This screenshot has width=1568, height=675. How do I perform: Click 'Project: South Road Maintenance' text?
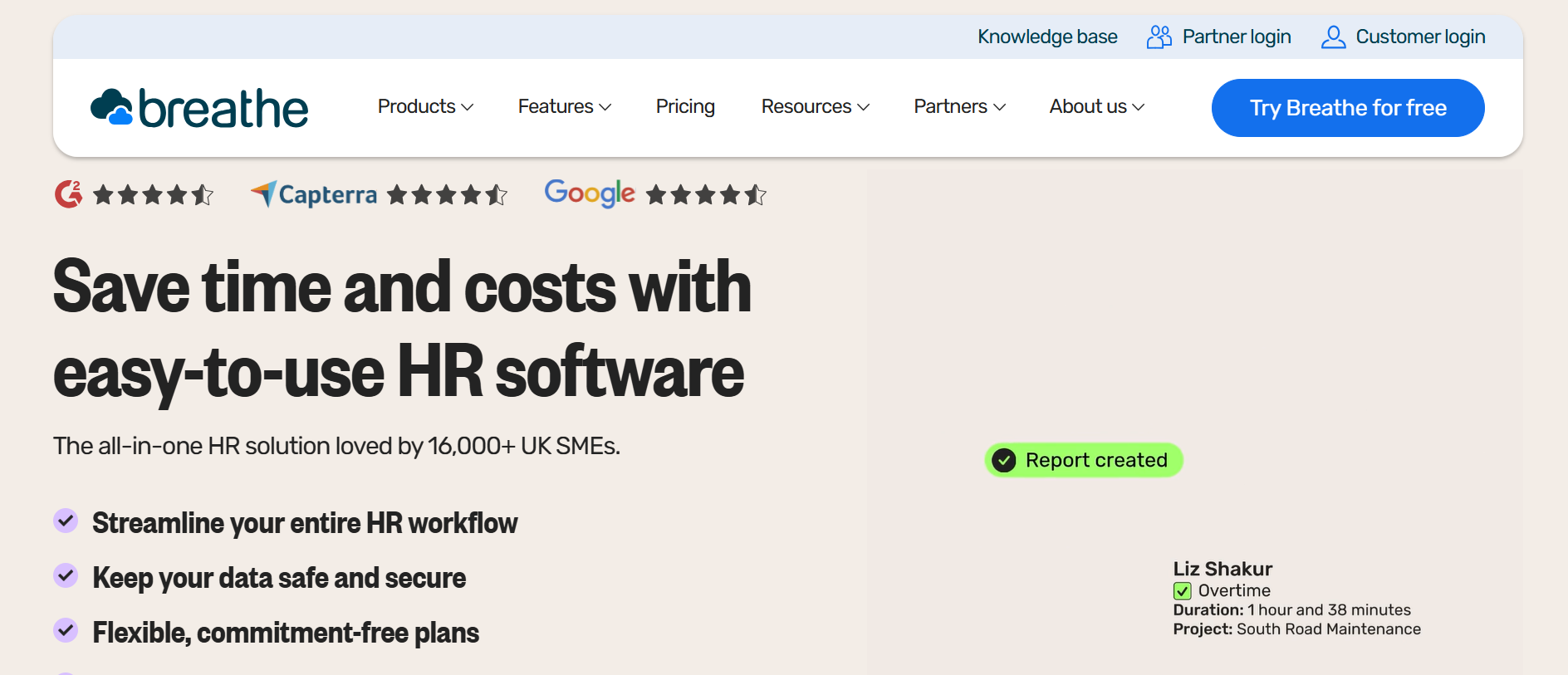(1296, 629)
